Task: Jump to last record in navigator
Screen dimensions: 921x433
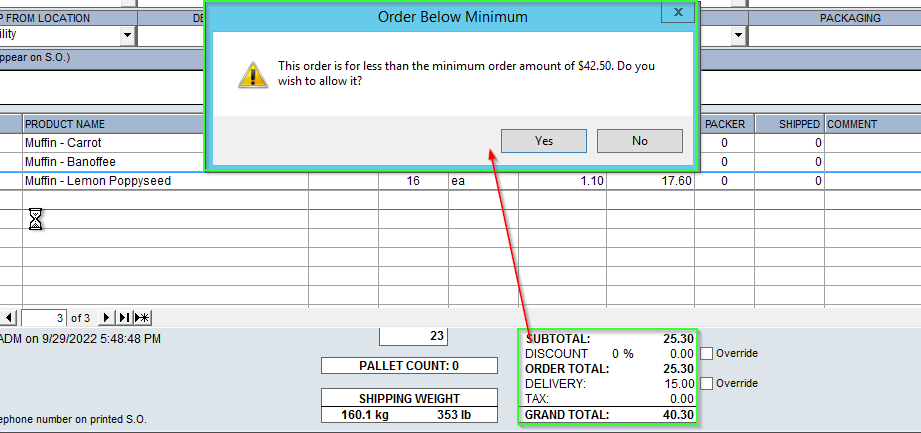Action: pos(124,317)
